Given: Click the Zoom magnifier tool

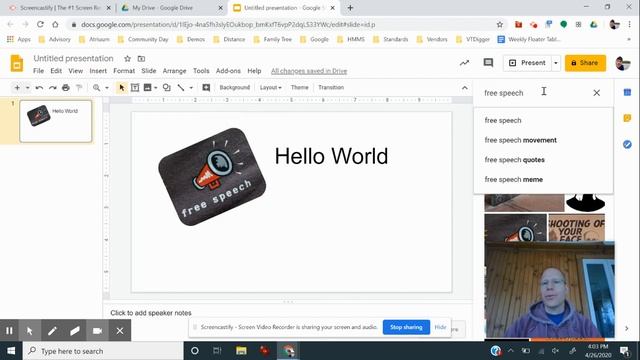Looking at the screenshot, I should pos(96,87).
